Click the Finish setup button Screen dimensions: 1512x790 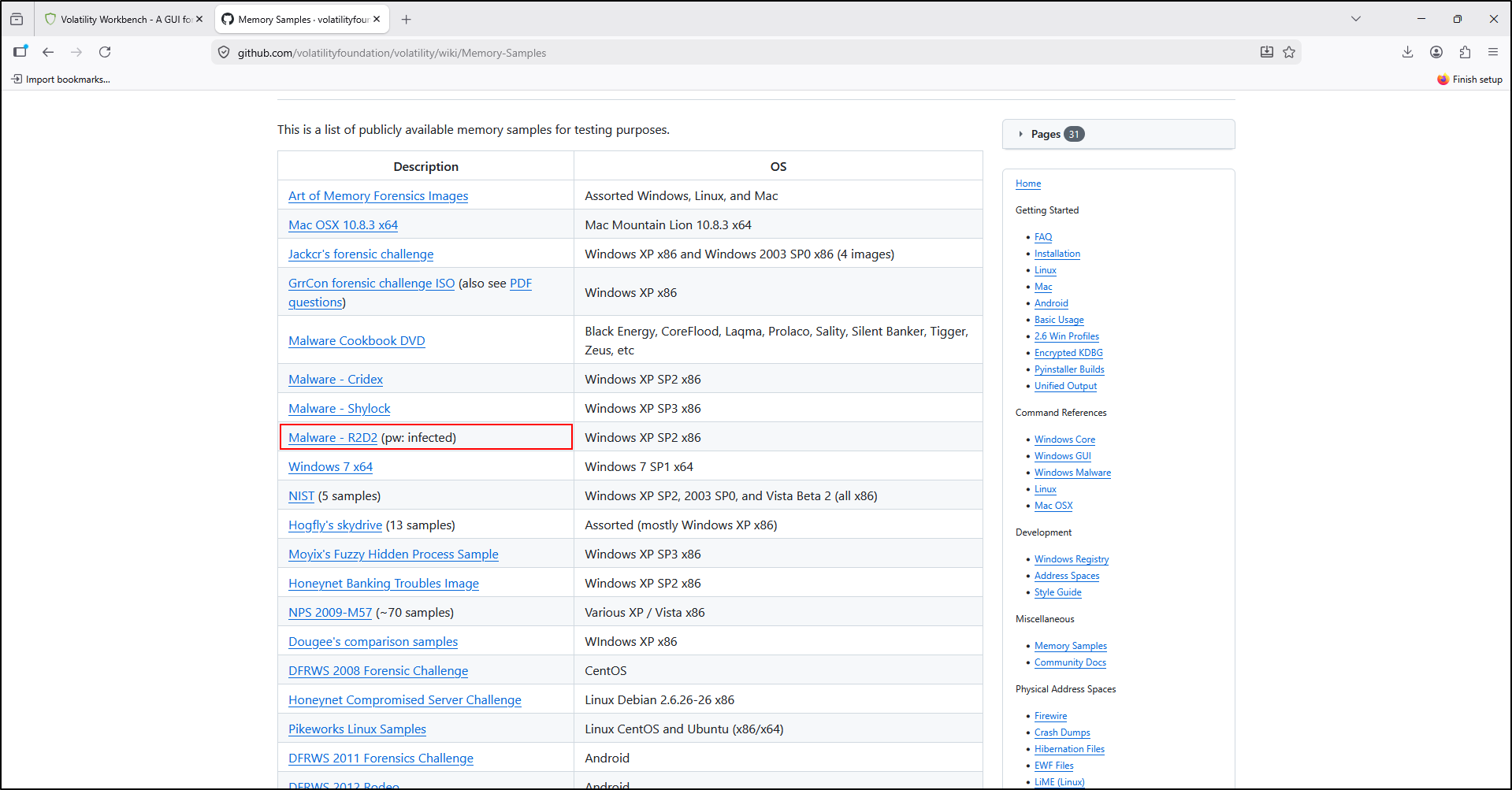1470,80
